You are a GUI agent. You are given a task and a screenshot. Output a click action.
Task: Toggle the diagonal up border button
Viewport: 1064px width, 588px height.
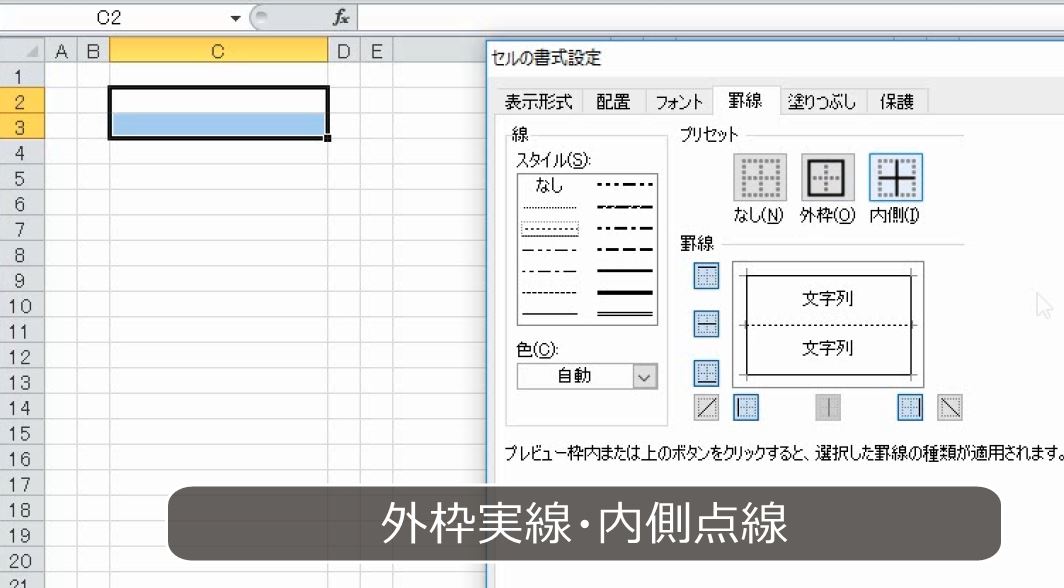pyautogui.click(x=706, y=408)
